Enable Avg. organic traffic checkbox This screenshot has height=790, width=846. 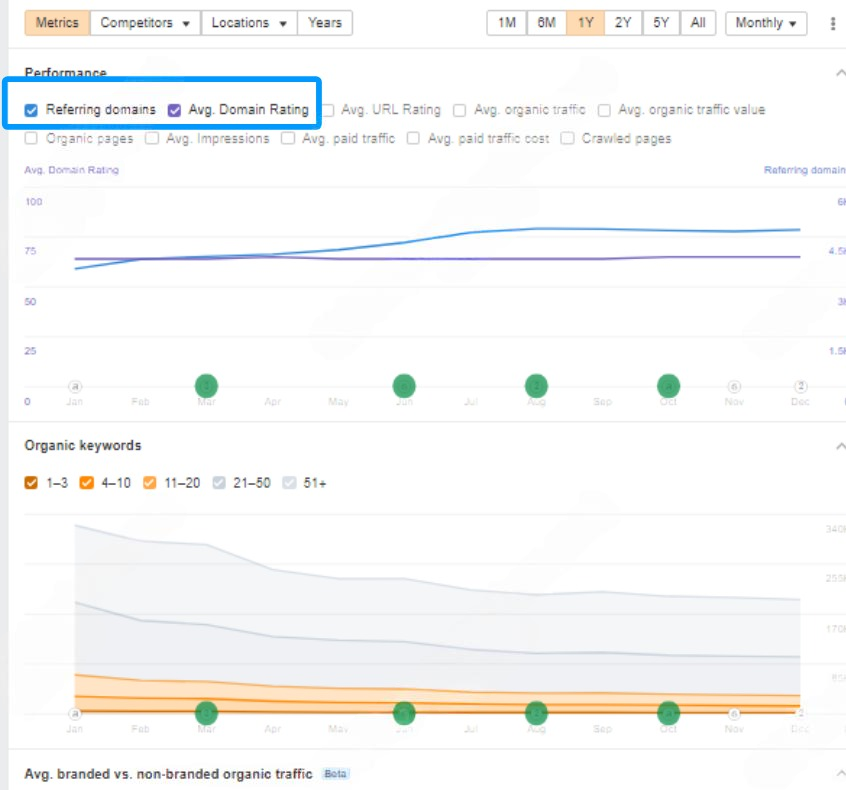pos(460,110)
